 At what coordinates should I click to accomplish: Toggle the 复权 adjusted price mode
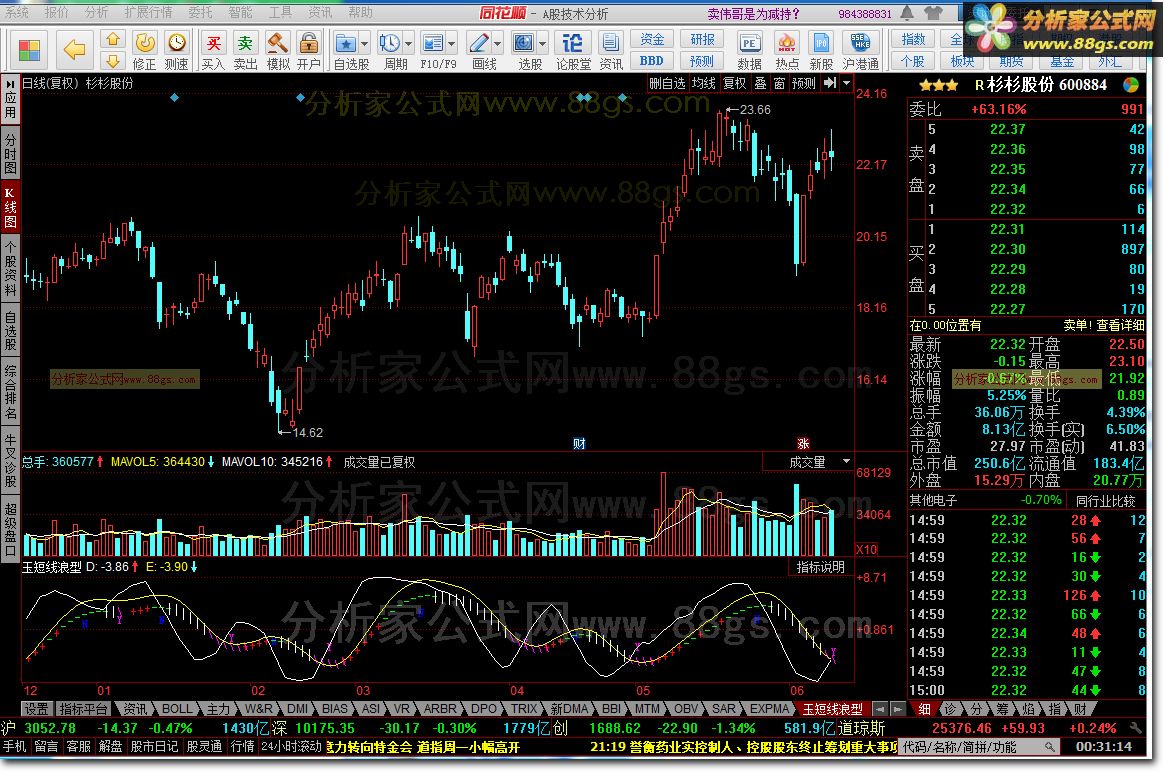(x=734, y=83)
